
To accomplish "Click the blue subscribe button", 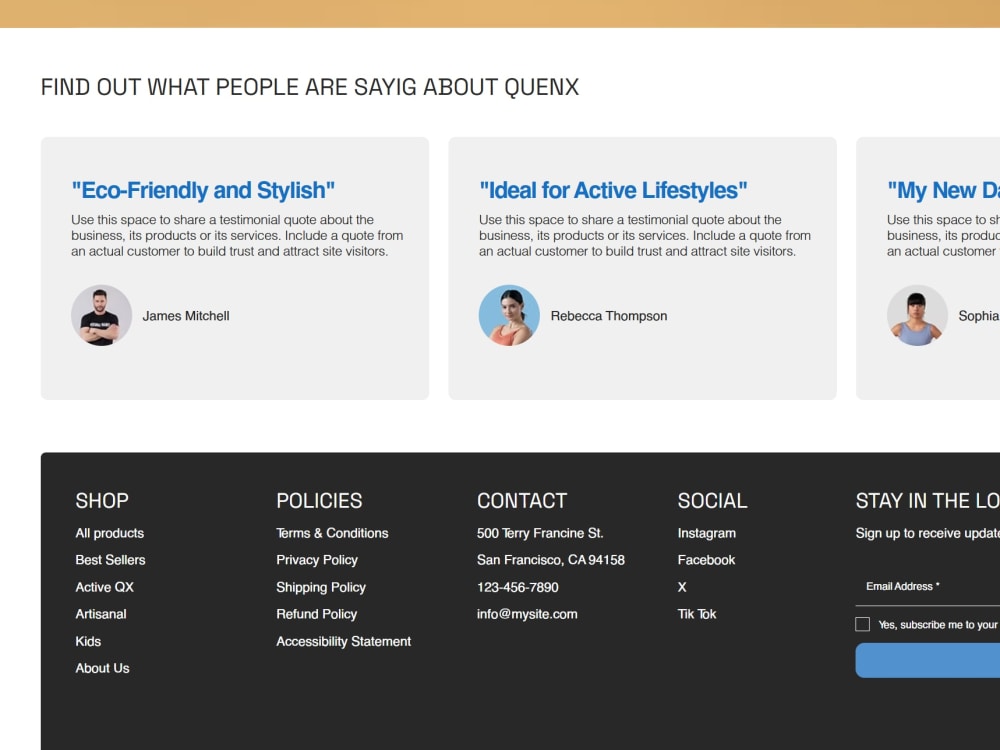I will (x=927, y=660).
